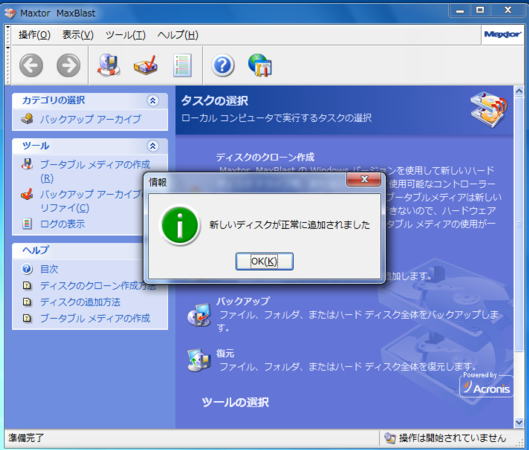Click the scrollbar up arrow in main pane
Screen dimensions: 529x450
click(519, 91)
